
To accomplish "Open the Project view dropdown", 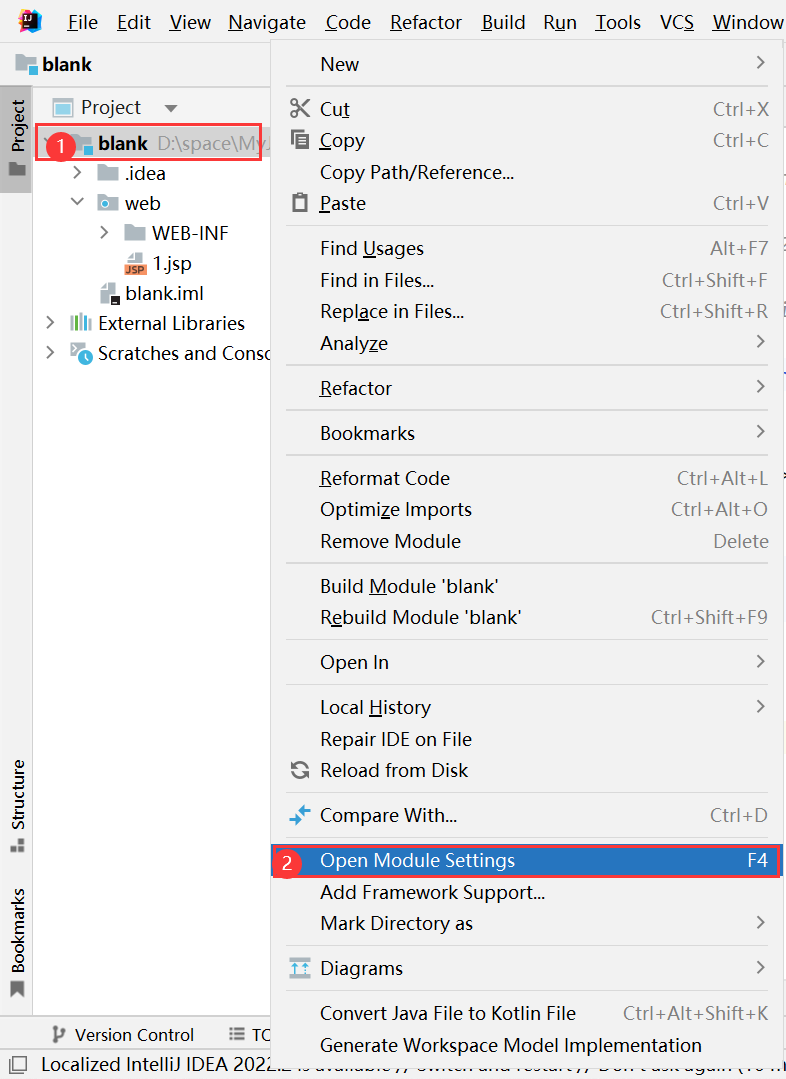I will [170, 108].
